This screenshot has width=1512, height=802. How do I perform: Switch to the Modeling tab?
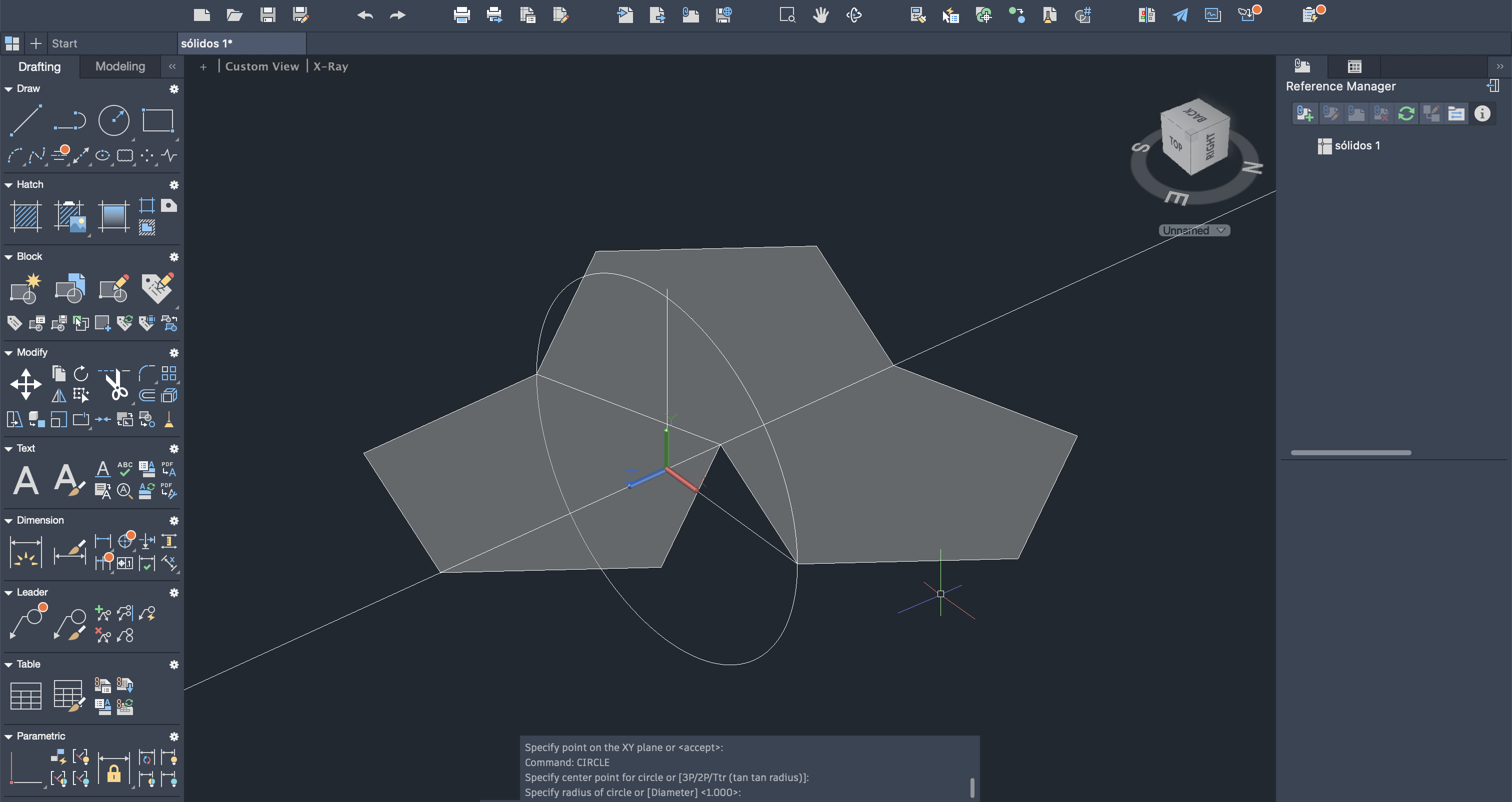pos(120,66)
